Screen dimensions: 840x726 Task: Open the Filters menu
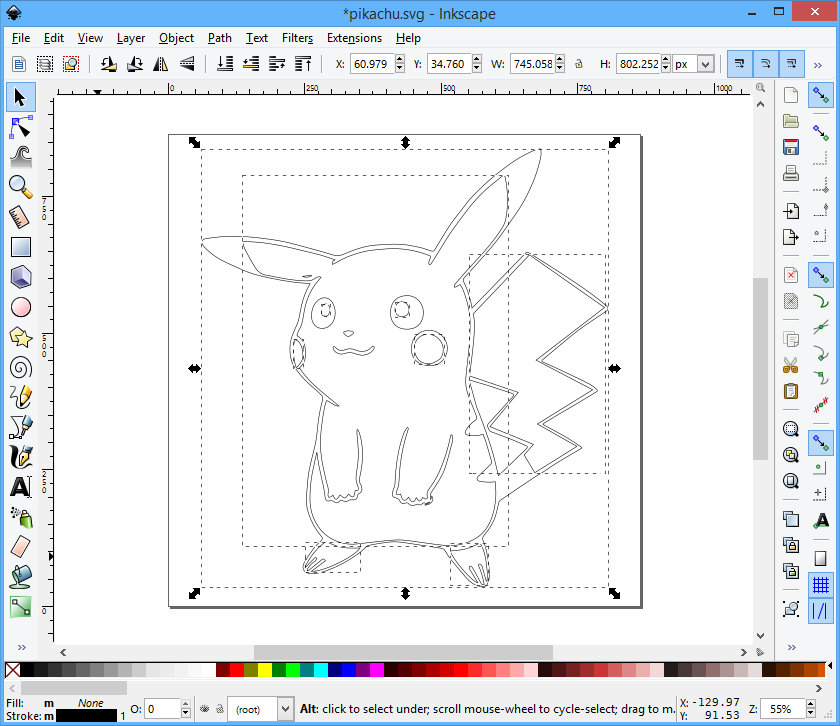click(x=297, y=38)
